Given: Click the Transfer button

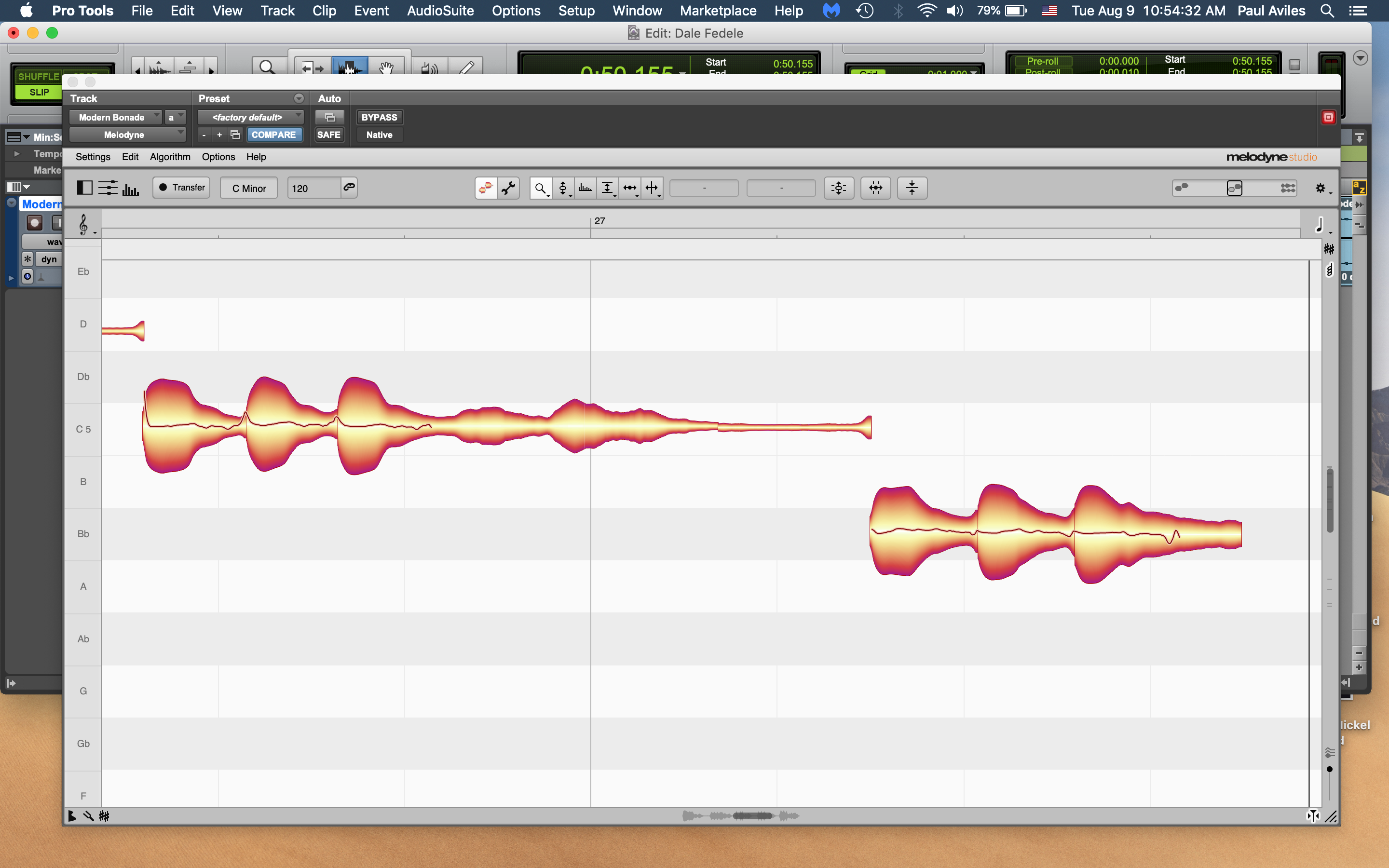Looking at the screenshot, I should point(181,188).
